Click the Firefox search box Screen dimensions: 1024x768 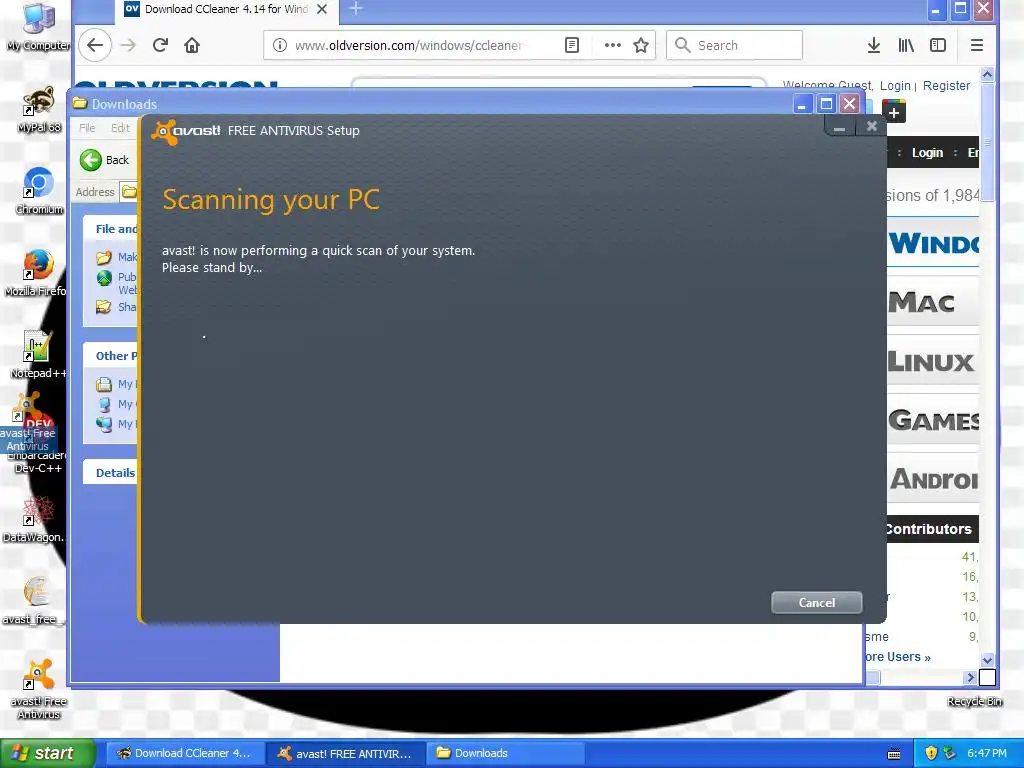pos(734,45)
